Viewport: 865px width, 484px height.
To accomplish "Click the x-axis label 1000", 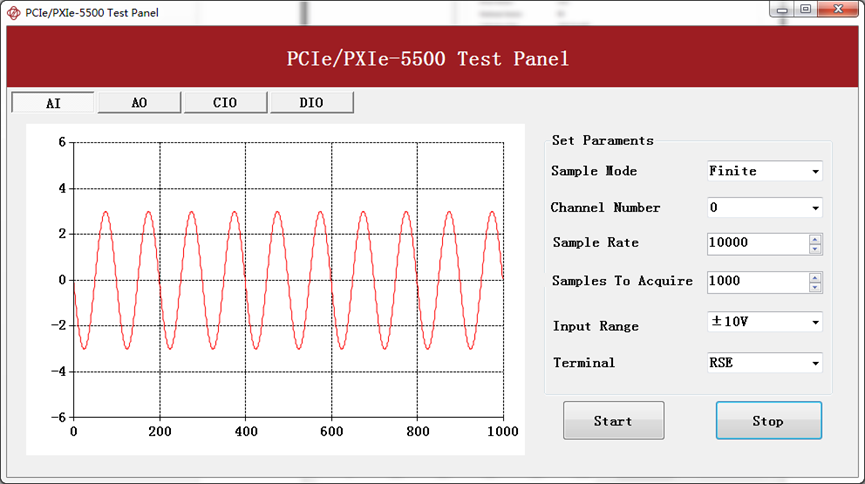I will (503, 432).
